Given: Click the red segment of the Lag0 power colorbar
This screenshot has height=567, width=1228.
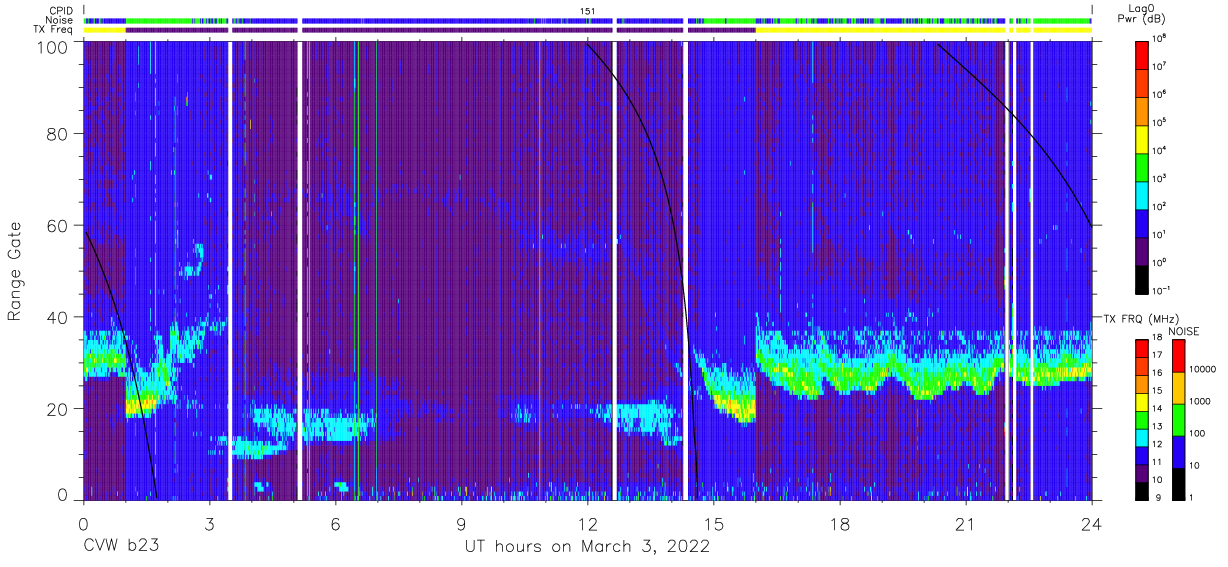Looking at the screenshot, I should (1144, 54).
